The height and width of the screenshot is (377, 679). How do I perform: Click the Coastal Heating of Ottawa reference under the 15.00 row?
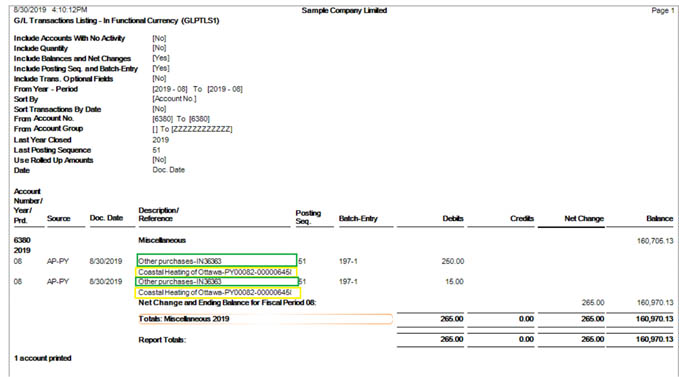pos(215,293)
